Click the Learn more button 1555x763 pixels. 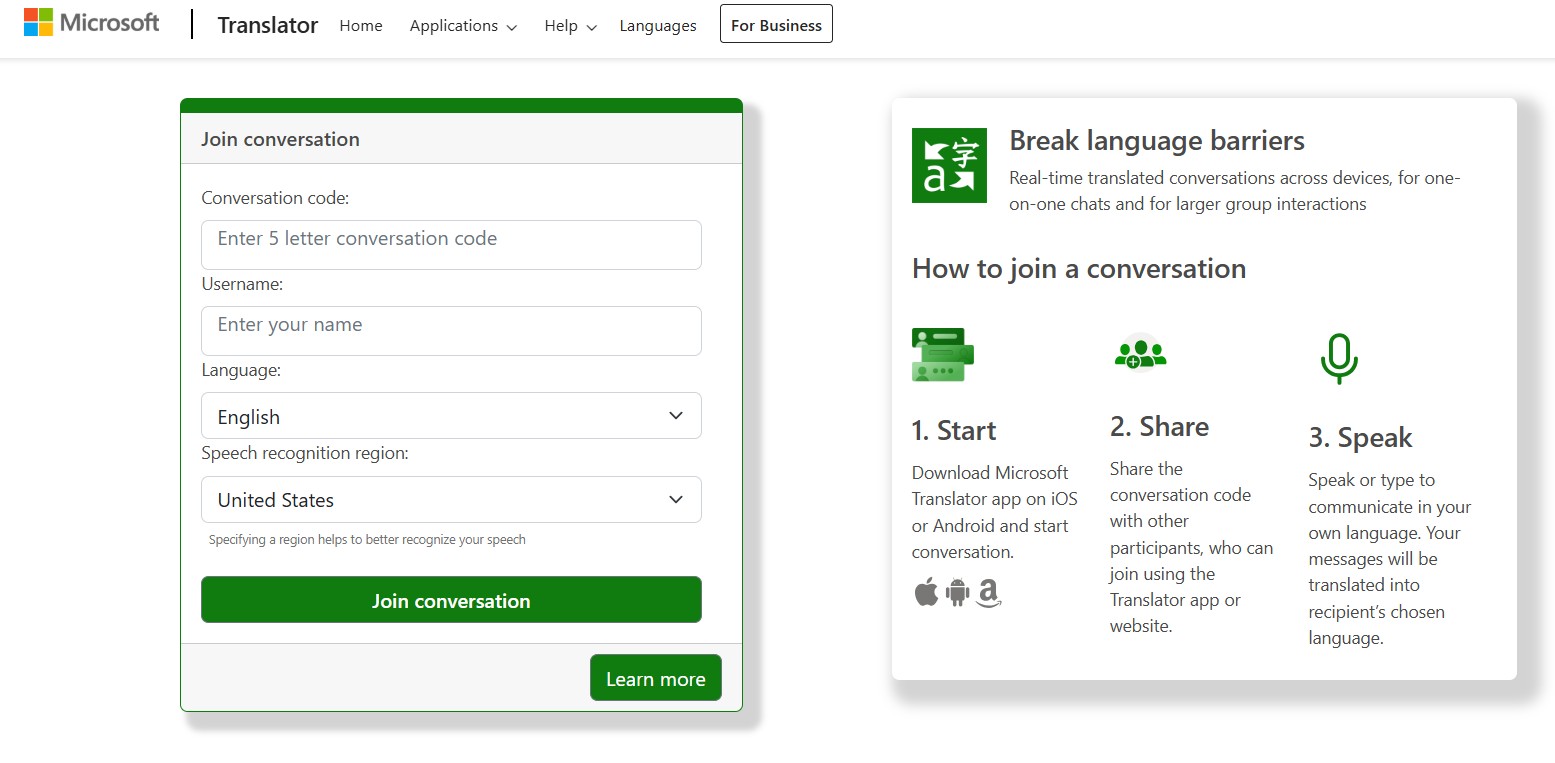[x=656, y=678]
